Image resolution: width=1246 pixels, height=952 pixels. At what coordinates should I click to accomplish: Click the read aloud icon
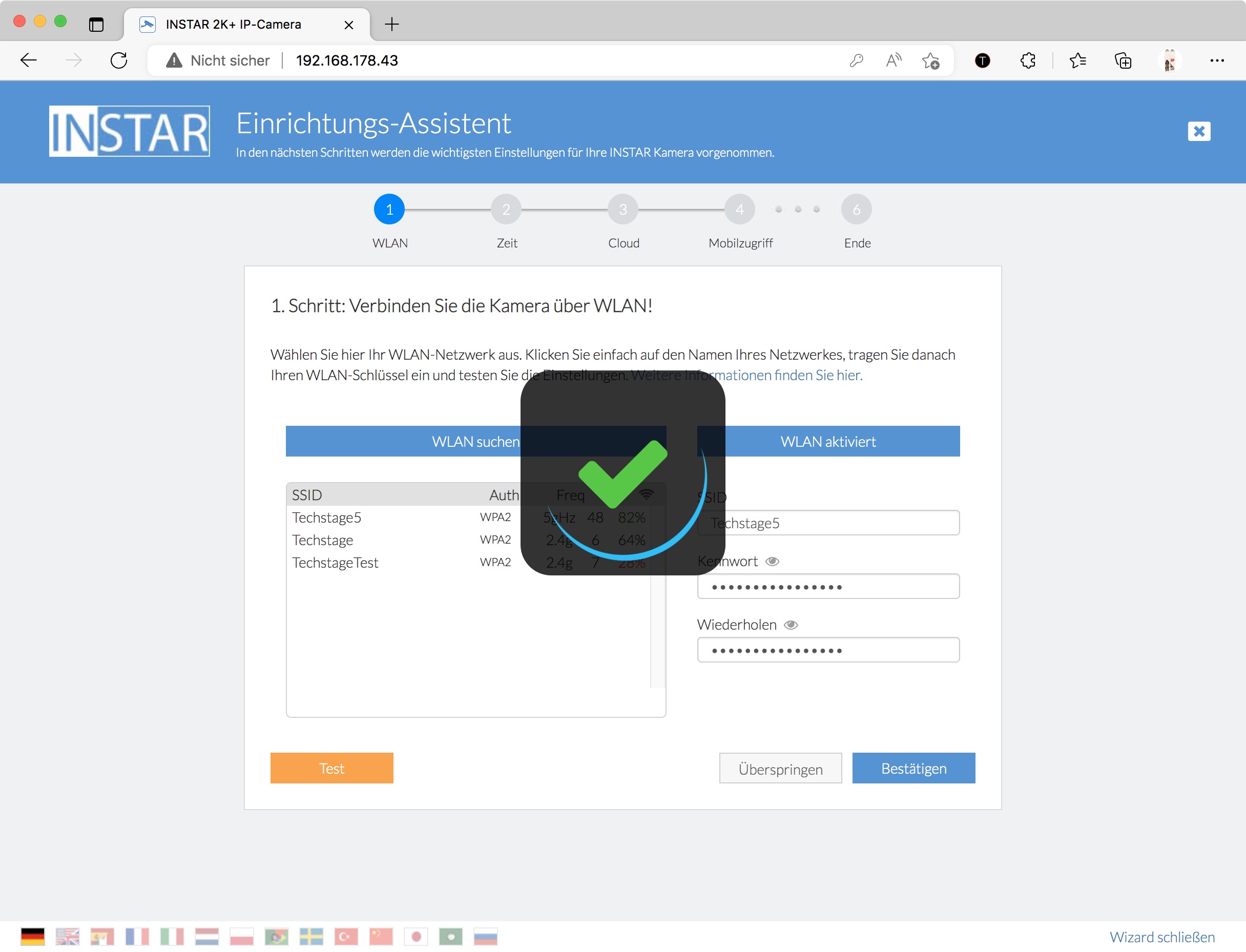(x=893, y=60)
